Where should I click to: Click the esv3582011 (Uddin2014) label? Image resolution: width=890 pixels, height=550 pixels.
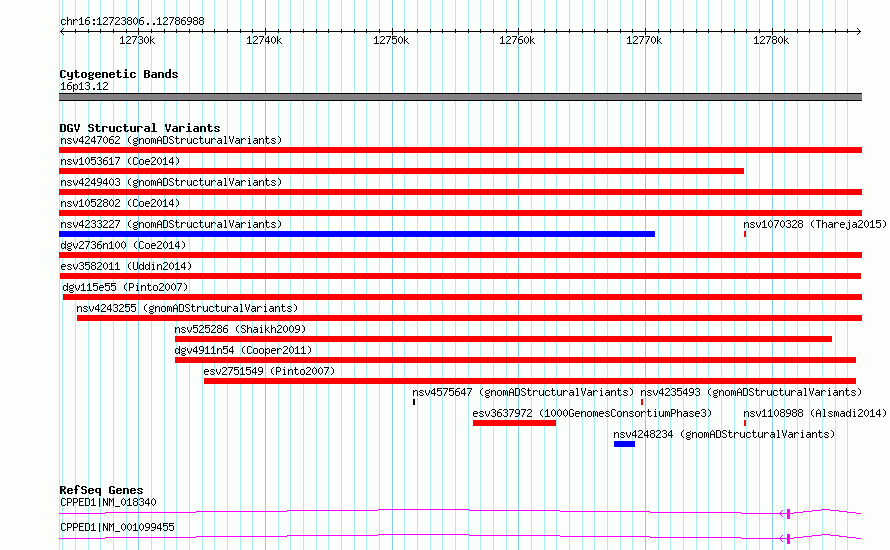tap(126, 266)
